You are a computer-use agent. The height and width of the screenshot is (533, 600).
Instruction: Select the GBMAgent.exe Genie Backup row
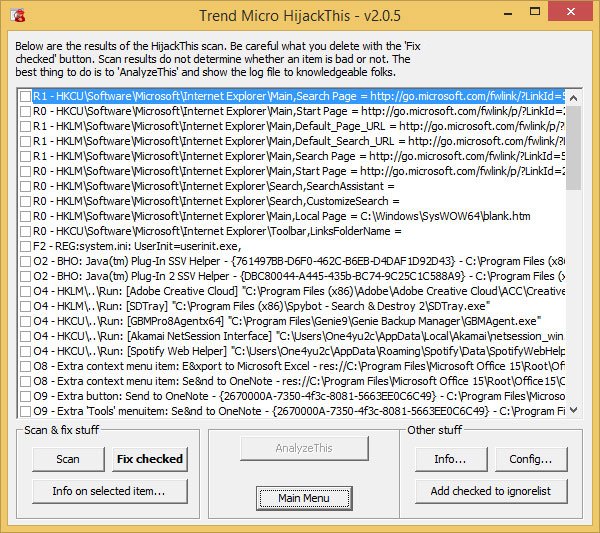pos(287,321)
